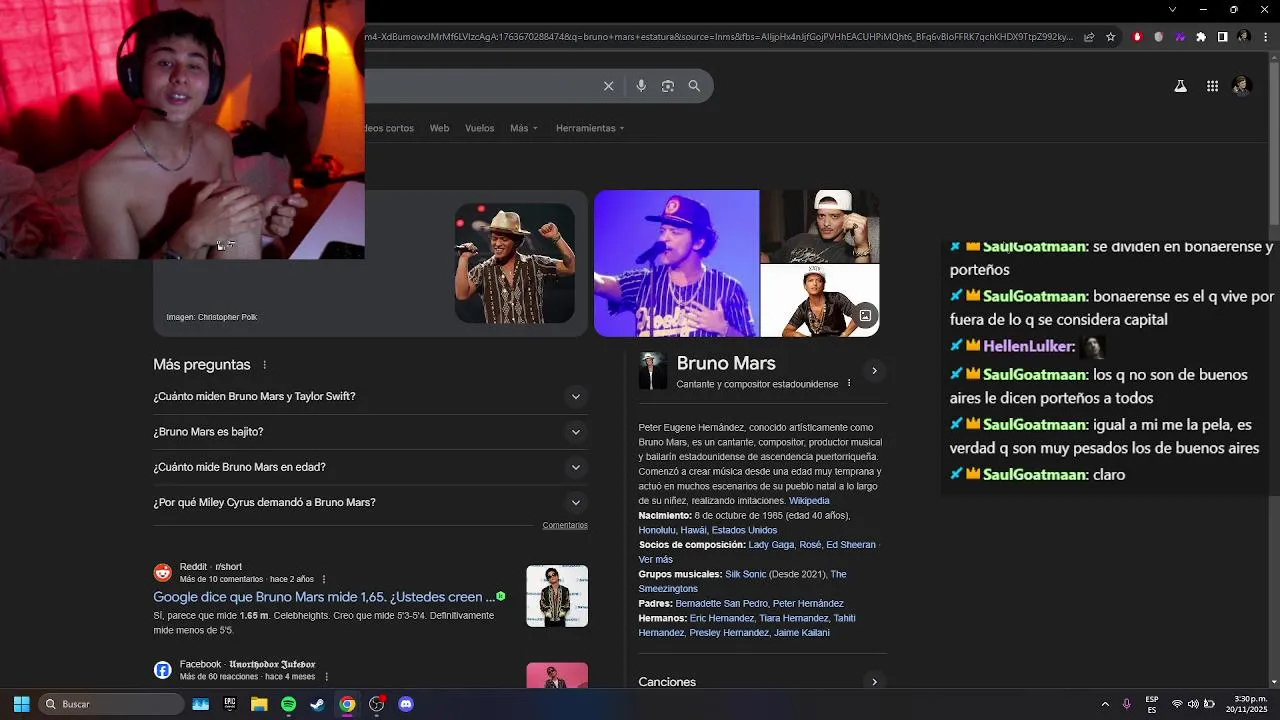The width and height of the screenshot is (1280, 720).
Task: Open the Windows Start menu
Action: pyautogui.click(x=21, y=704)
